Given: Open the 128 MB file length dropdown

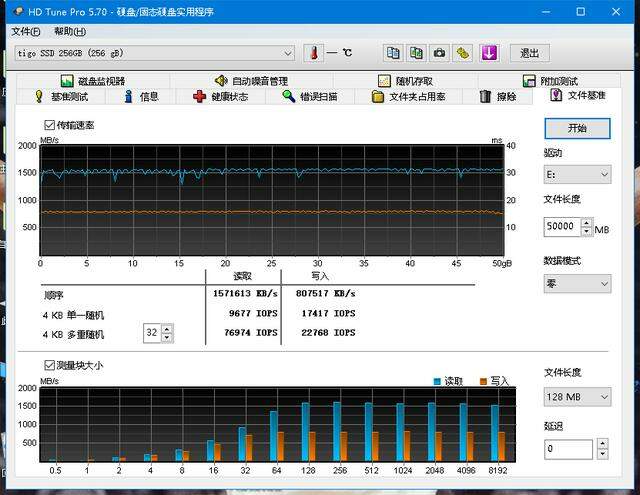Looking at the screenshot, I should 577,395.
